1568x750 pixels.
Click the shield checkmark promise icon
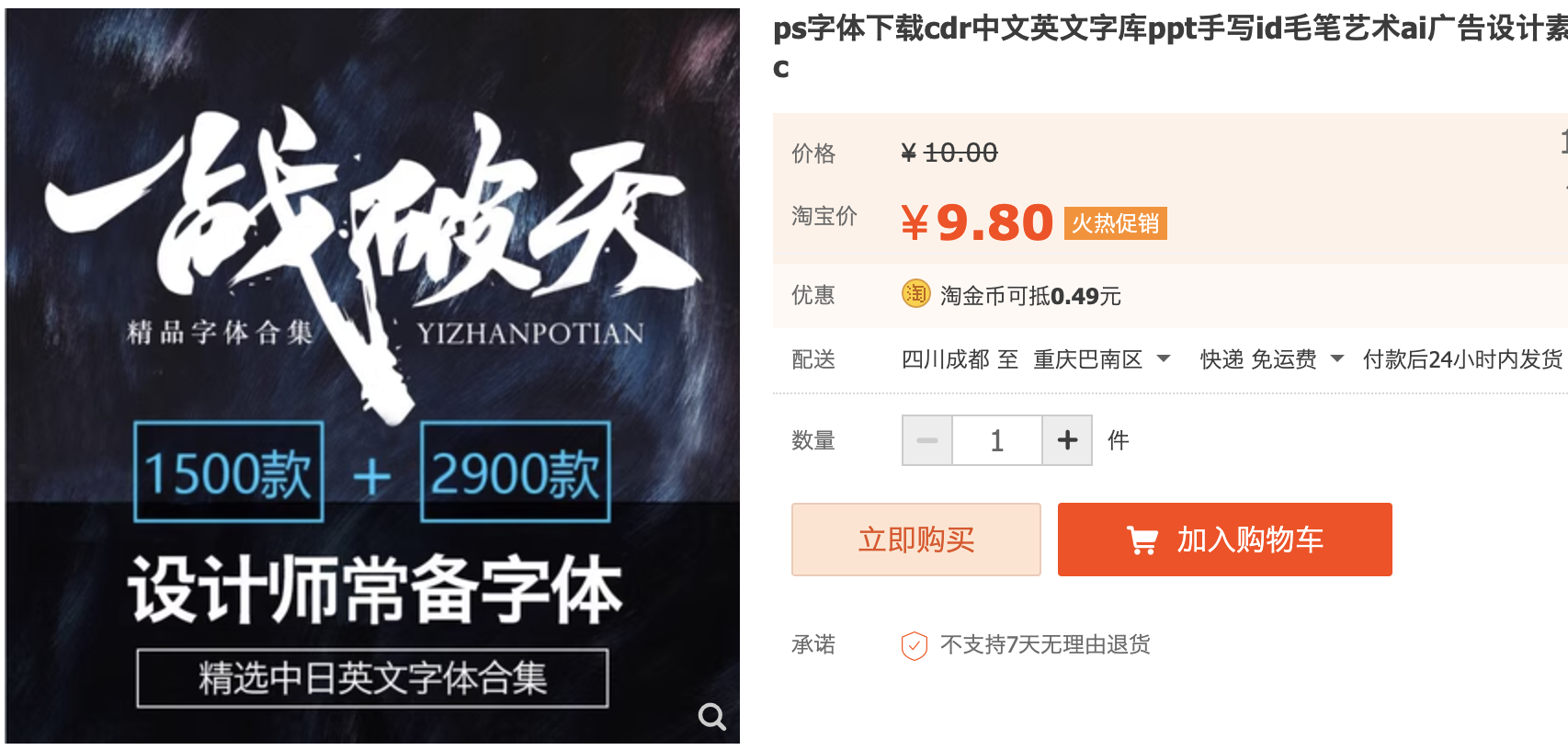tap(914, 645)
